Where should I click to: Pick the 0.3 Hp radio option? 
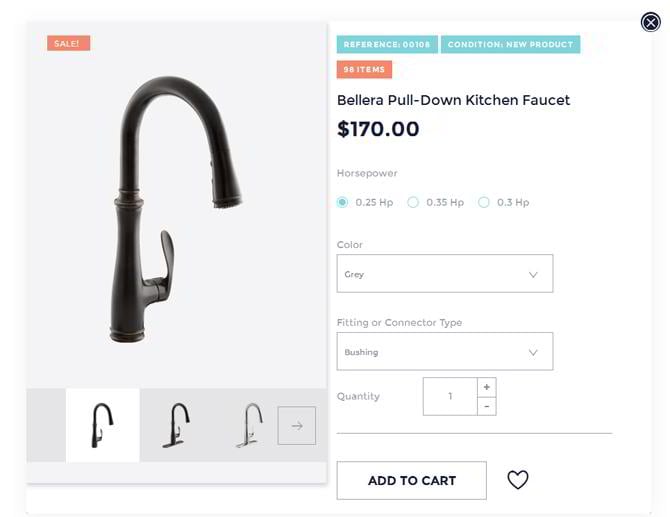[484, 202]
